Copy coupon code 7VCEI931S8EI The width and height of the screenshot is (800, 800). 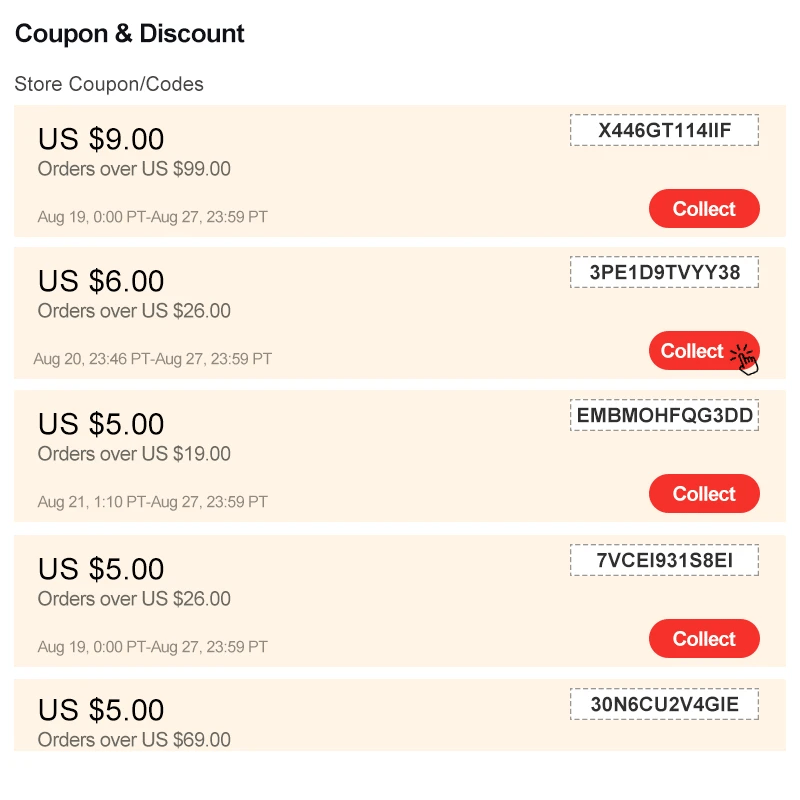(664, 559)
